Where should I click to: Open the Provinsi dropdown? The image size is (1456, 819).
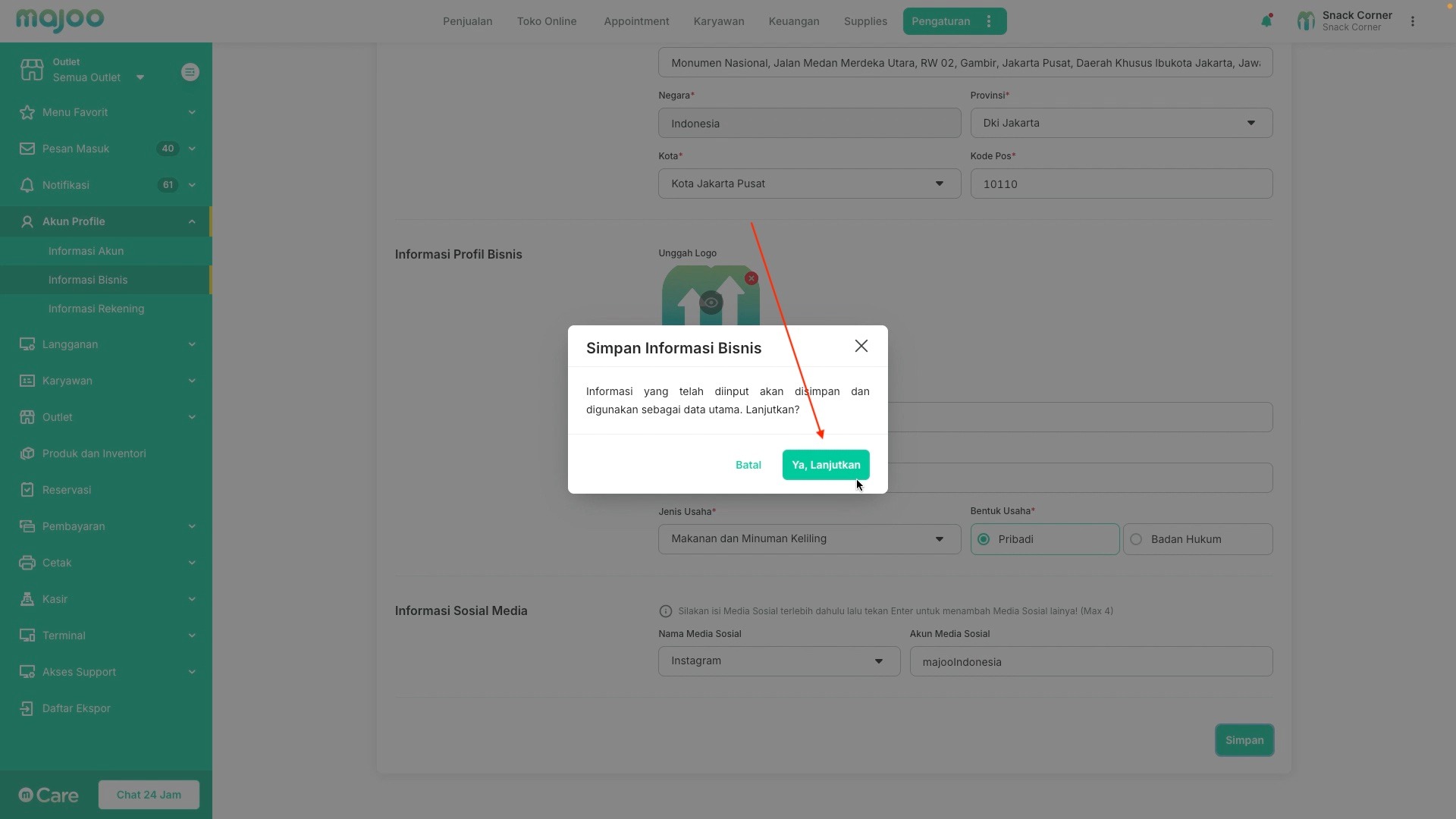(1121, 123)
